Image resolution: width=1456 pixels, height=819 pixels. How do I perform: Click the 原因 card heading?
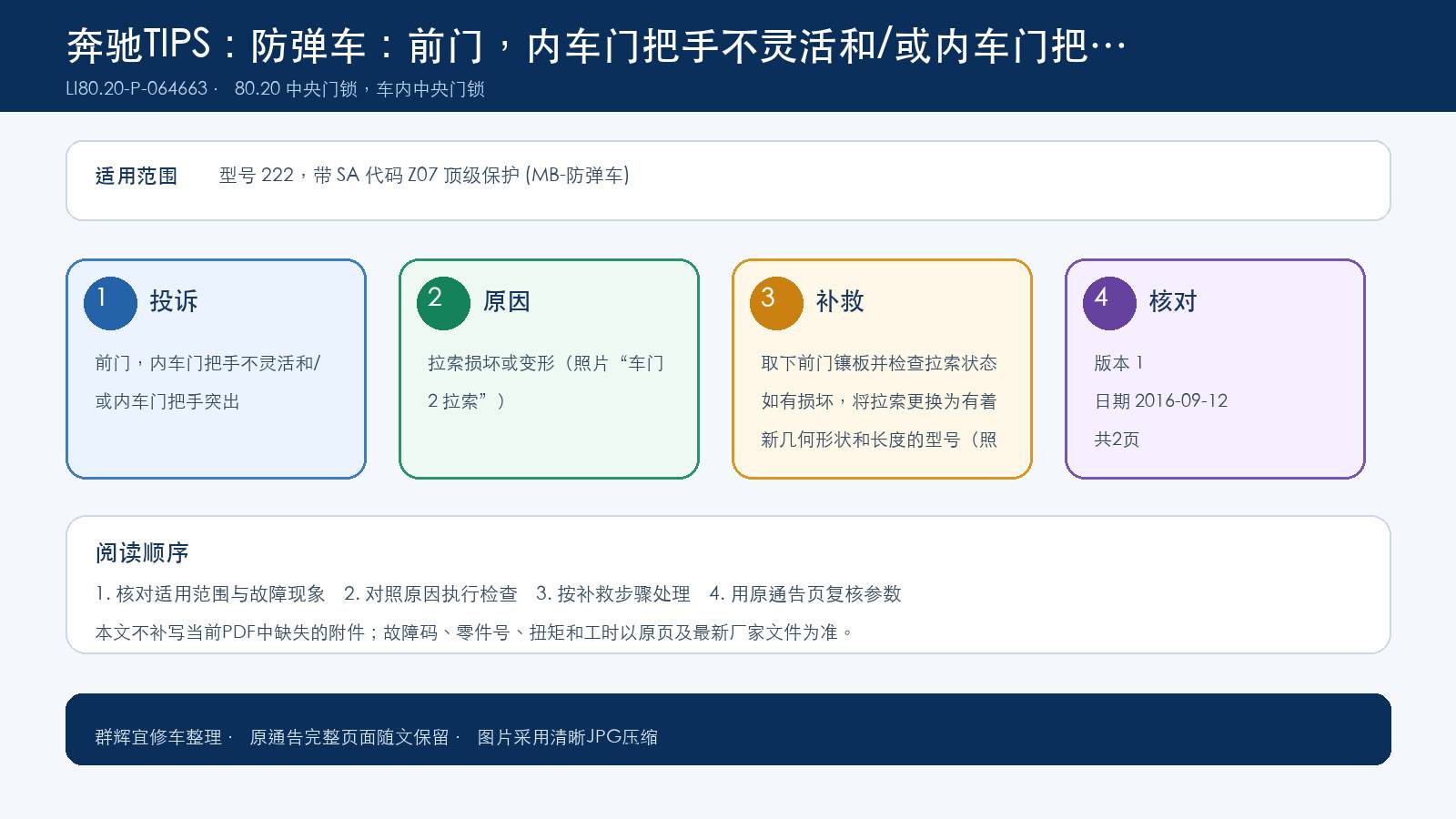pos(507,301)
